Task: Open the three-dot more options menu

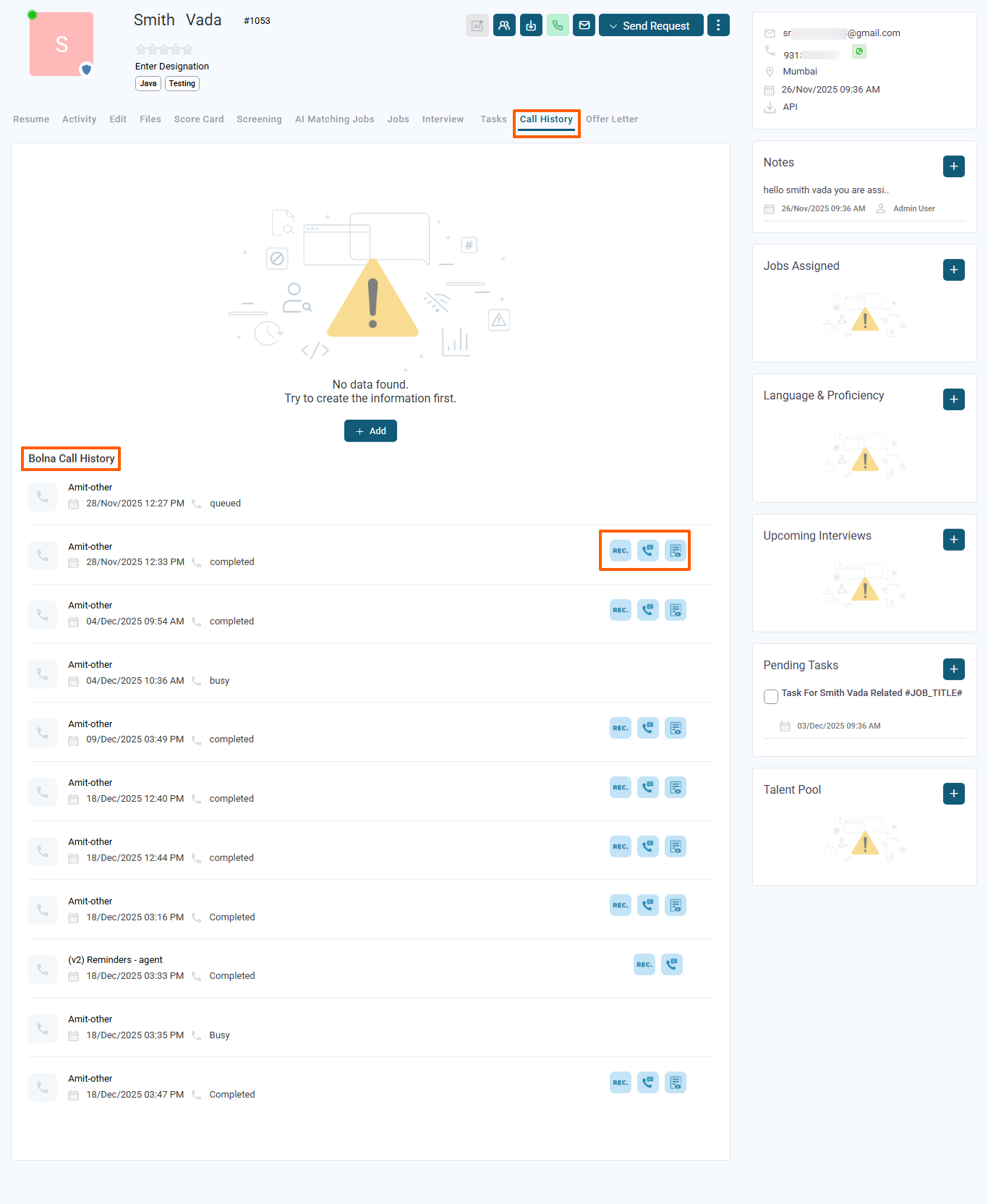Action: (x=718, y=25)
